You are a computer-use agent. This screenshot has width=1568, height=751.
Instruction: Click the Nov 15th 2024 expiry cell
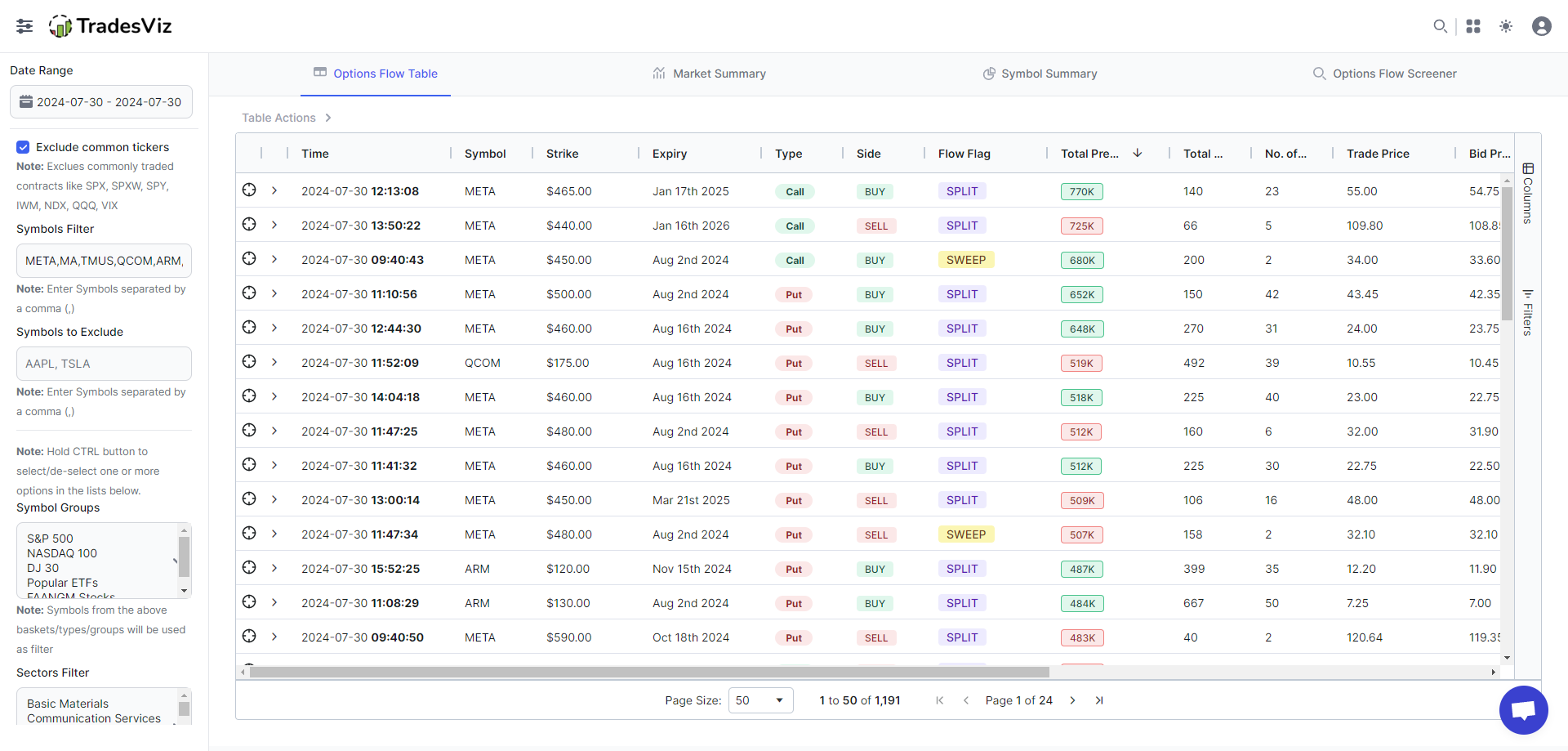[692, 569]
